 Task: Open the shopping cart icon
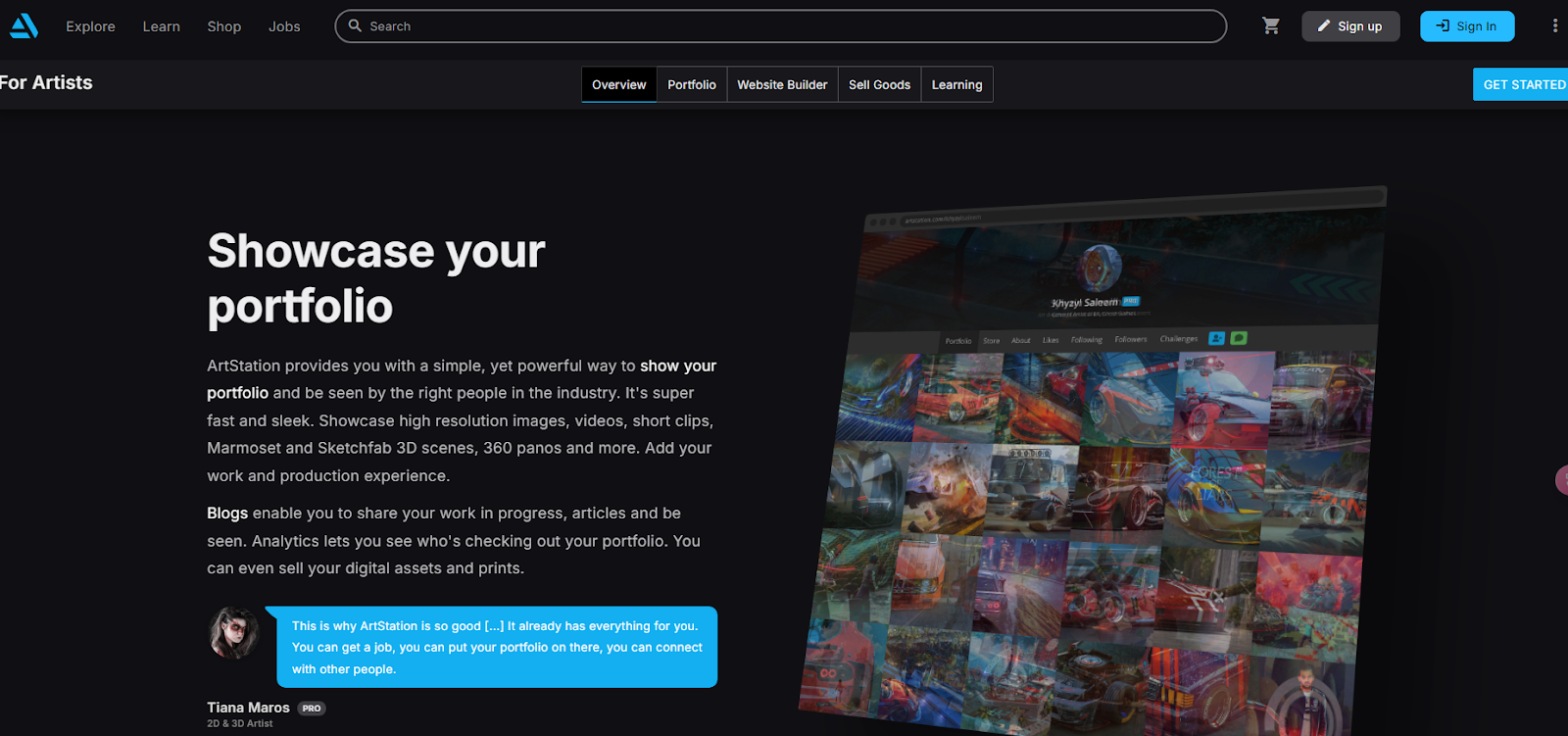(x=1271, y=25)
